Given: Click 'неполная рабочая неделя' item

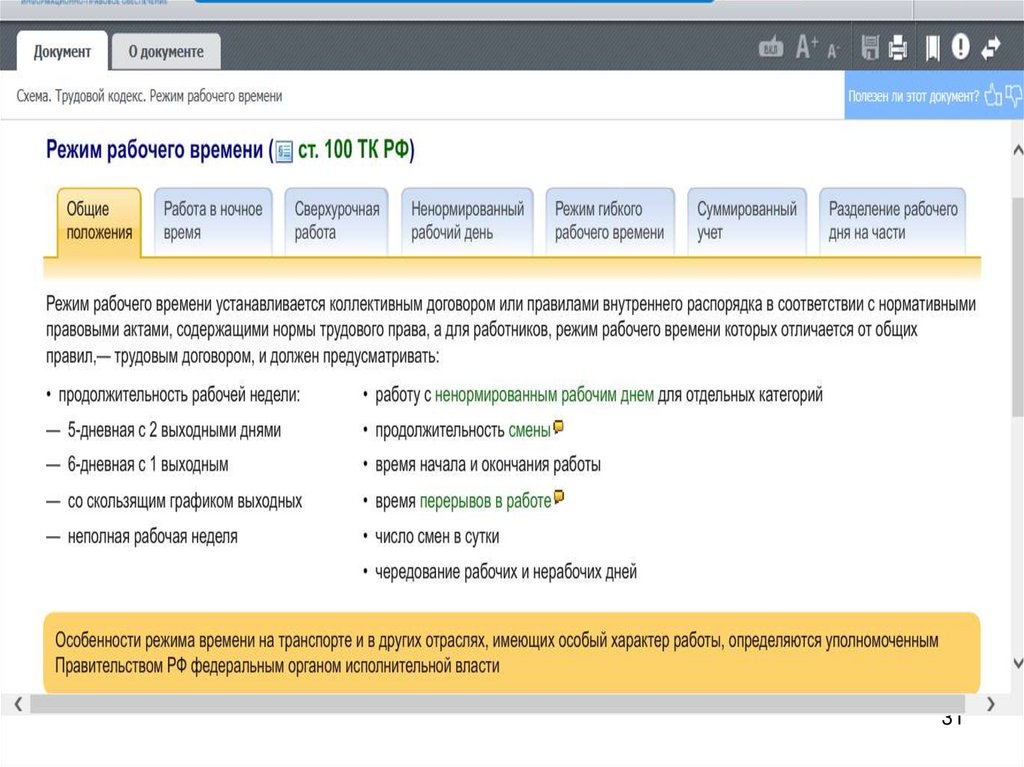Looking at the screenshot, I should click(153, 536).
